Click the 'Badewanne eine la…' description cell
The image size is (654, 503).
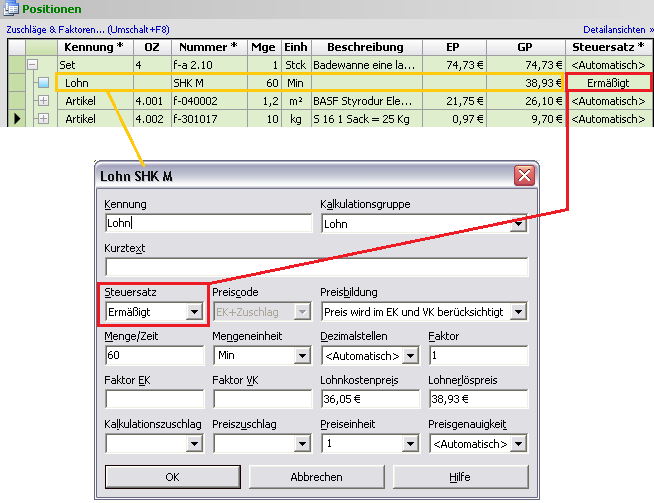(x=367, y=65)
